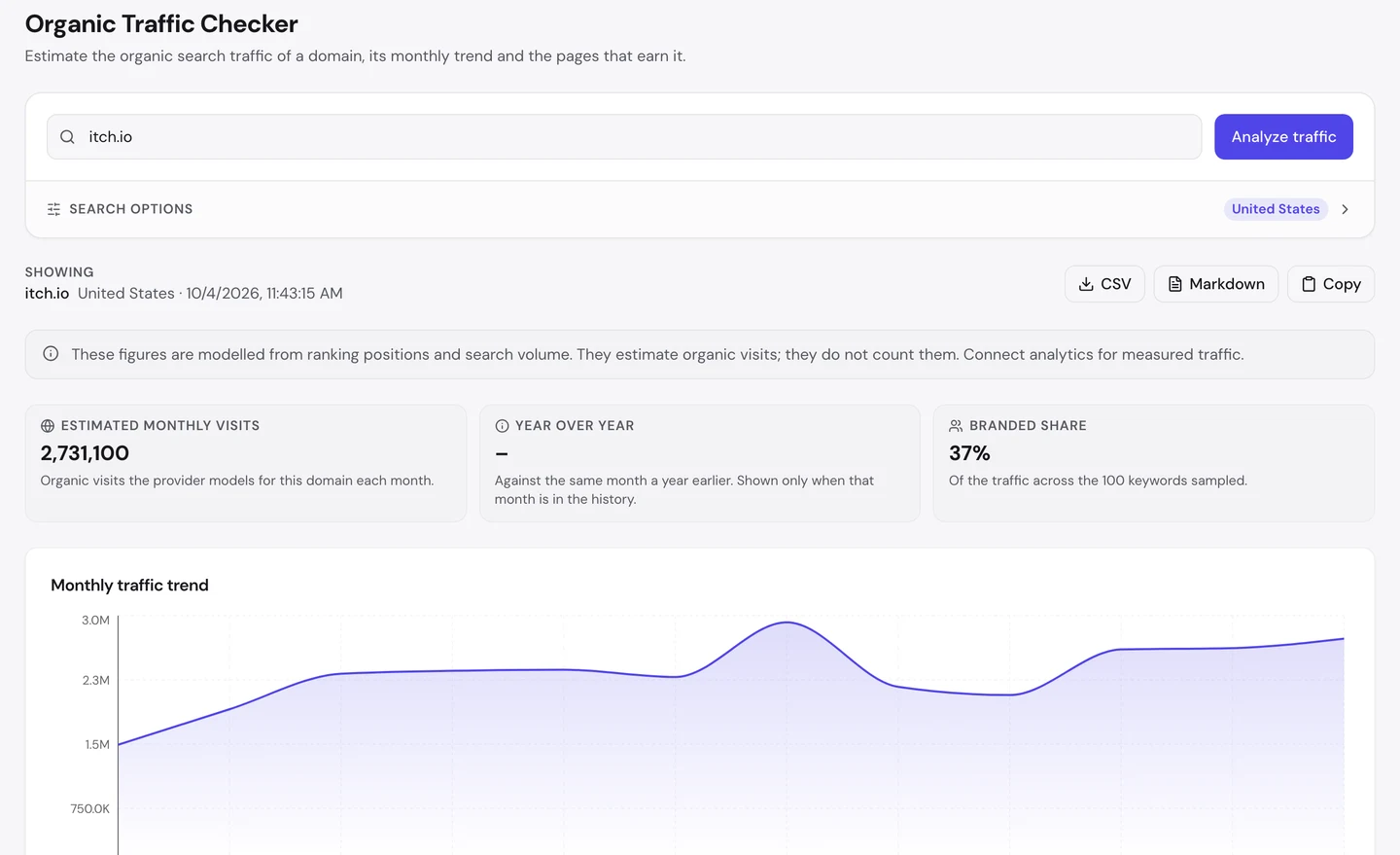Export results as CSV

point(1104,284)
